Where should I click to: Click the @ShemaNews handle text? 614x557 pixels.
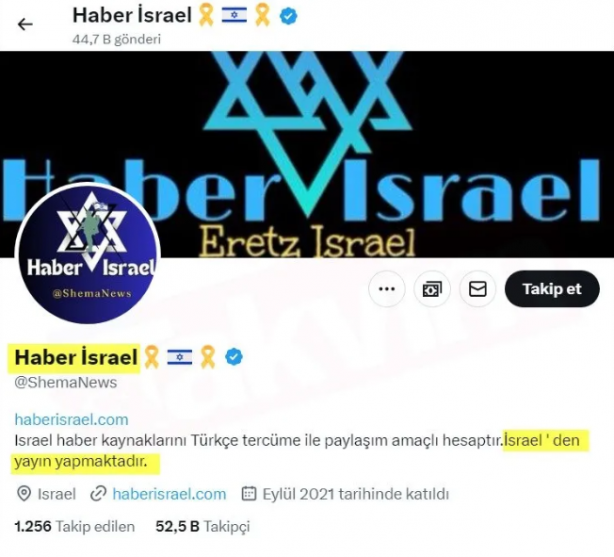pos(65,382)
